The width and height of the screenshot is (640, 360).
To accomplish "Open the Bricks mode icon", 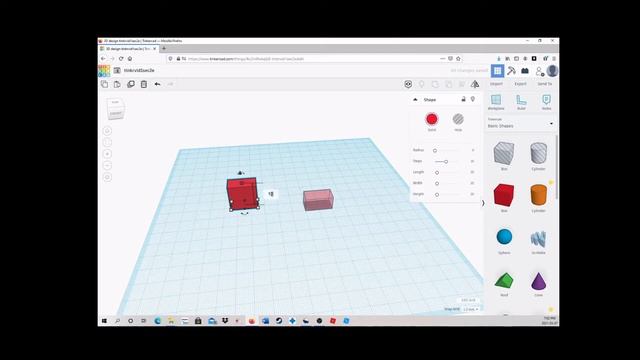I will [525, 71].
